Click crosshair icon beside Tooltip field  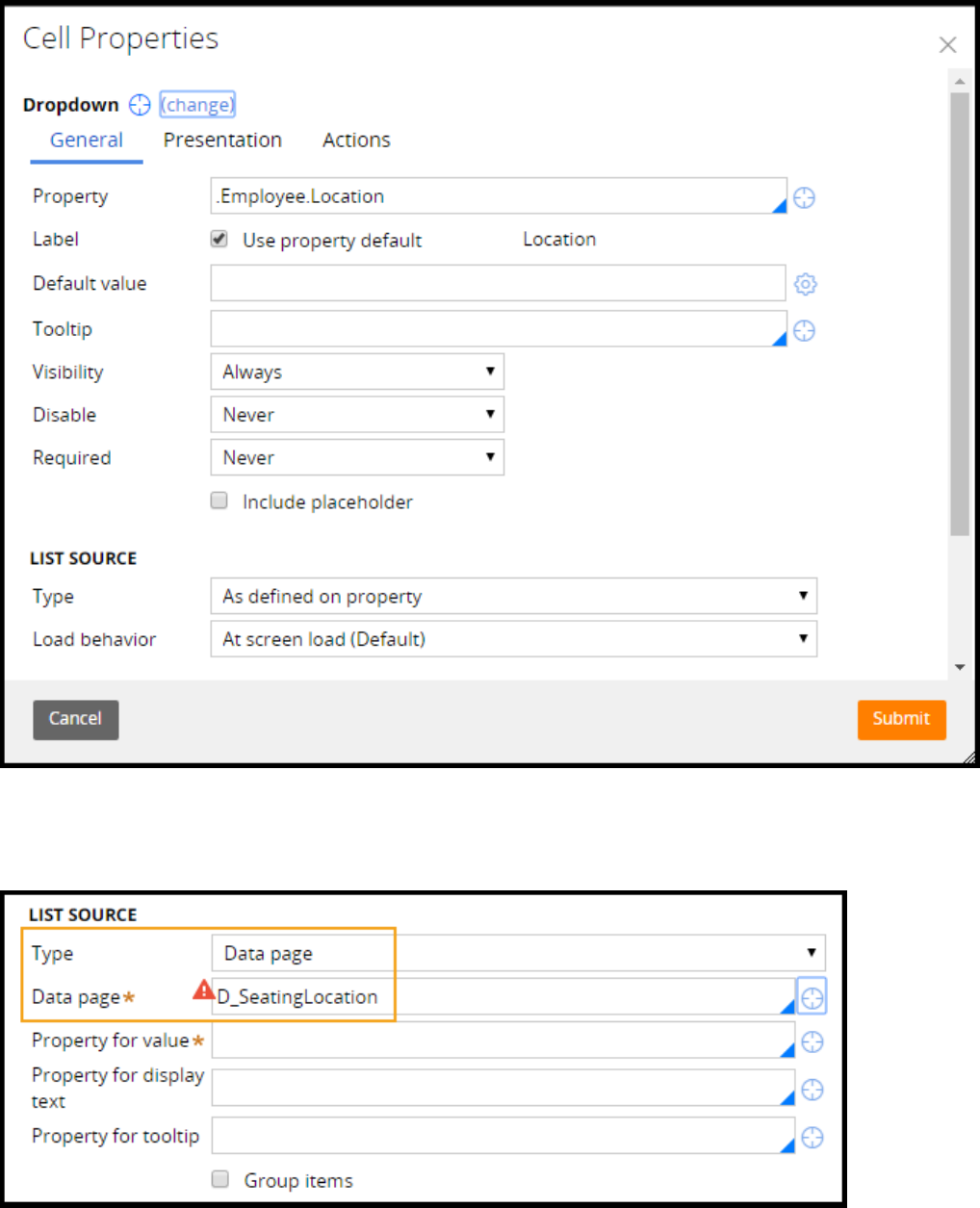coord(804,331)
